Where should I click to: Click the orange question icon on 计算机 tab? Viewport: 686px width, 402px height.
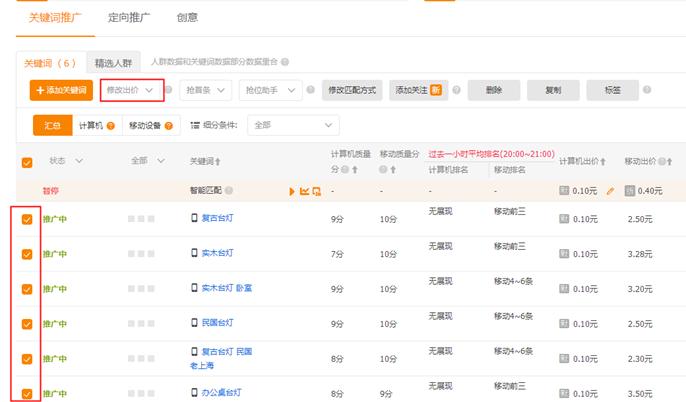[111, 126]
